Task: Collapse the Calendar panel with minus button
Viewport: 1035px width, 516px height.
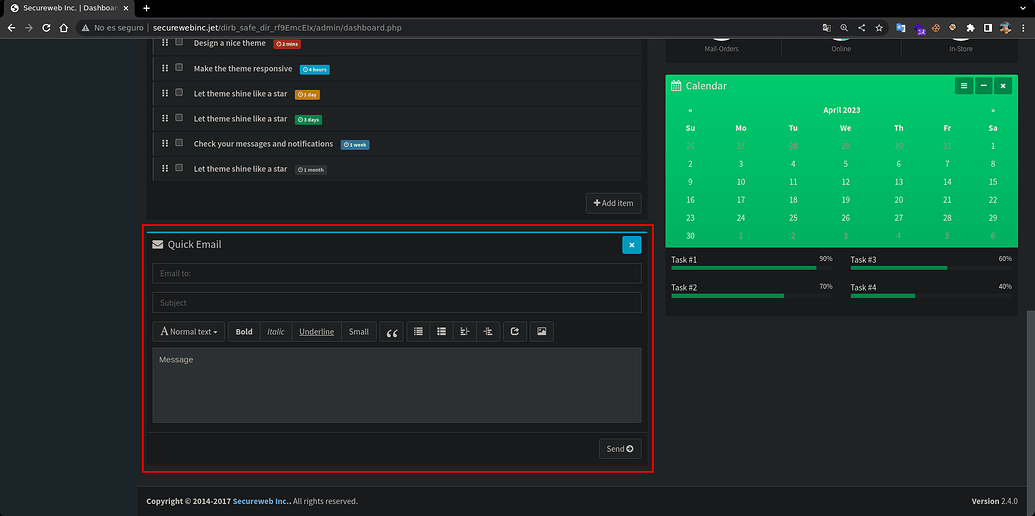Action: pyautogui.click(x=984, y=86)
